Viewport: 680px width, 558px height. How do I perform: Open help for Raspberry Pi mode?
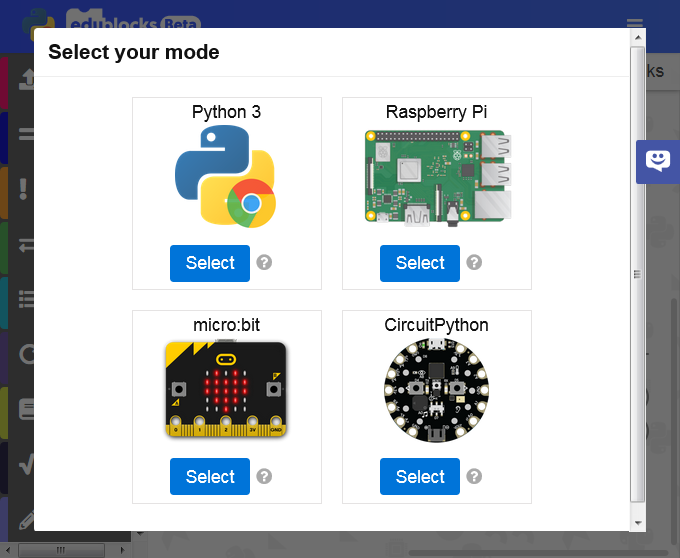[474, 262]
